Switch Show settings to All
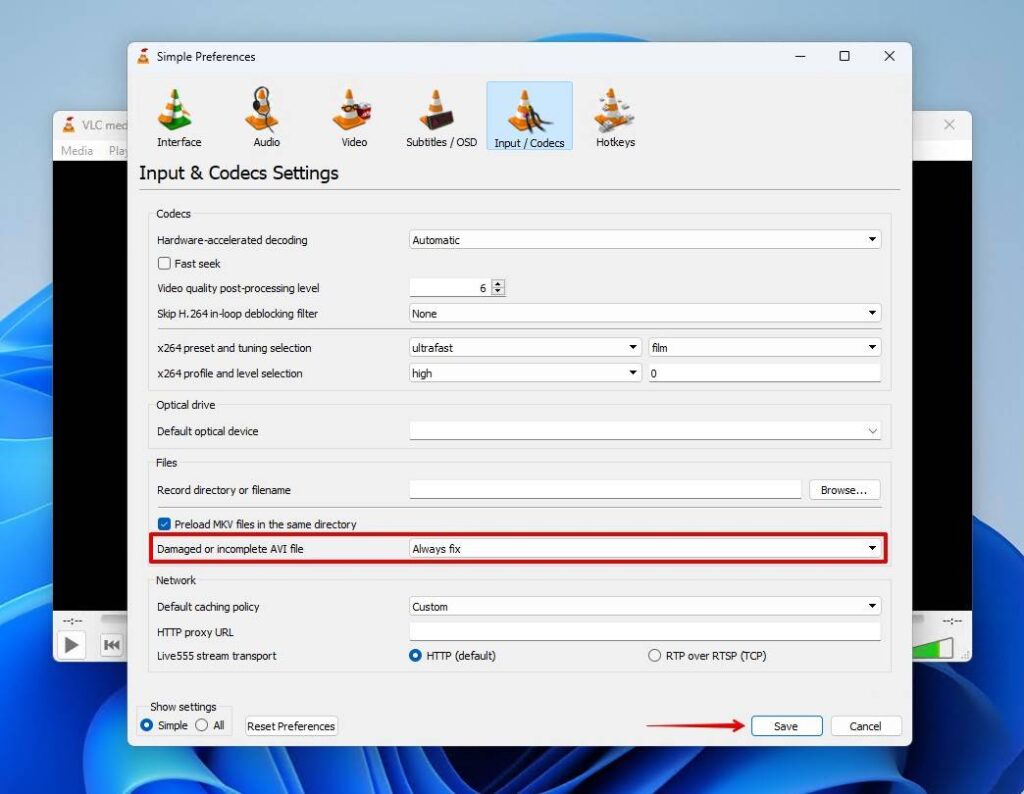 pyautogui.click(x=203, y=725)
